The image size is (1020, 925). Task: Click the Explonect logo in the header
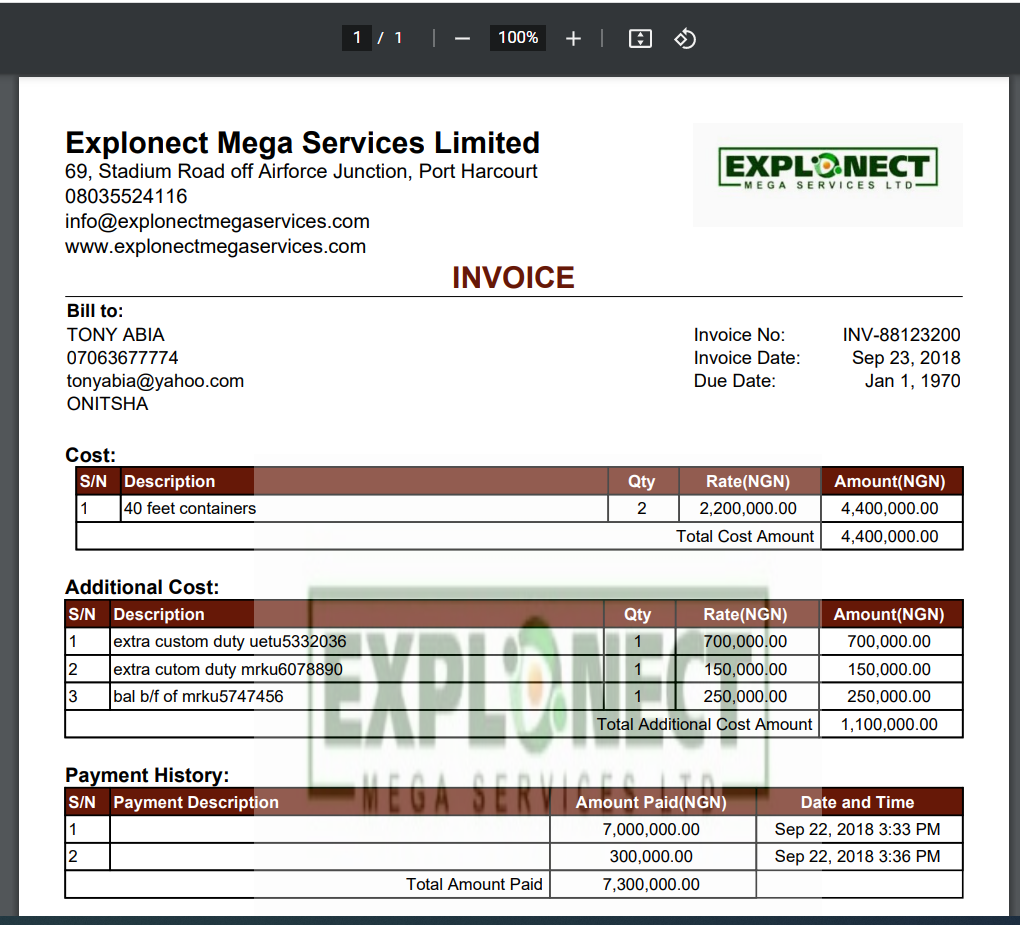click(x=827, y=171)
